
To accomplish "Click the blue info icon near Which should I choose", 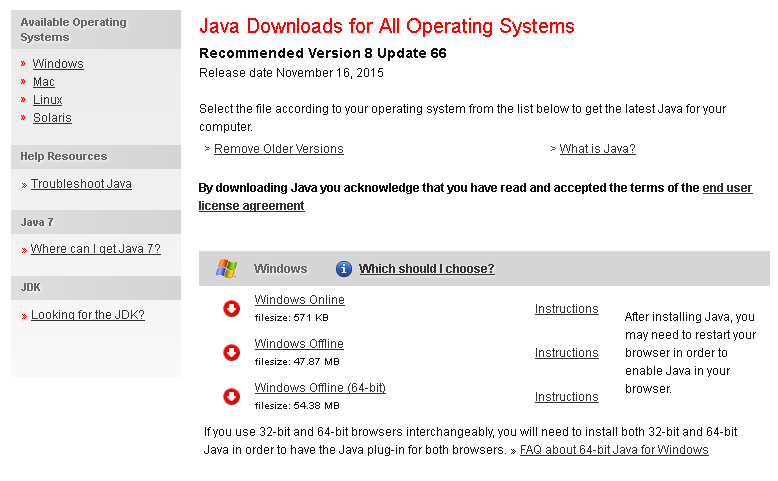I will (344, 269).
